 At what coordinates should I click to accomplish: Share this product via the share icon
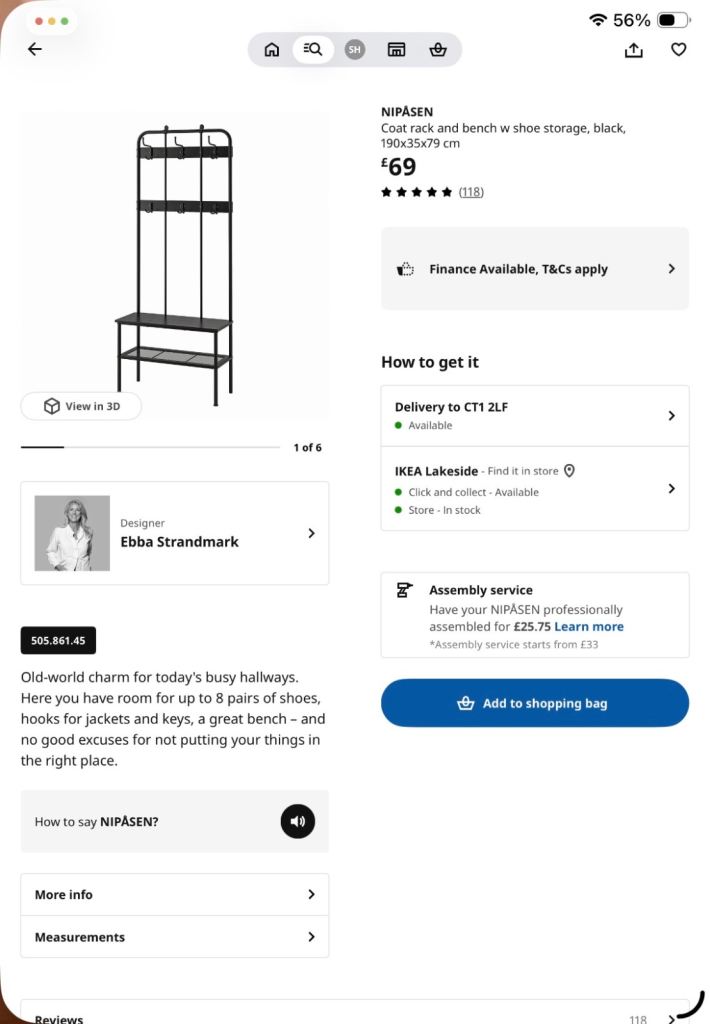tap(634, 50)
